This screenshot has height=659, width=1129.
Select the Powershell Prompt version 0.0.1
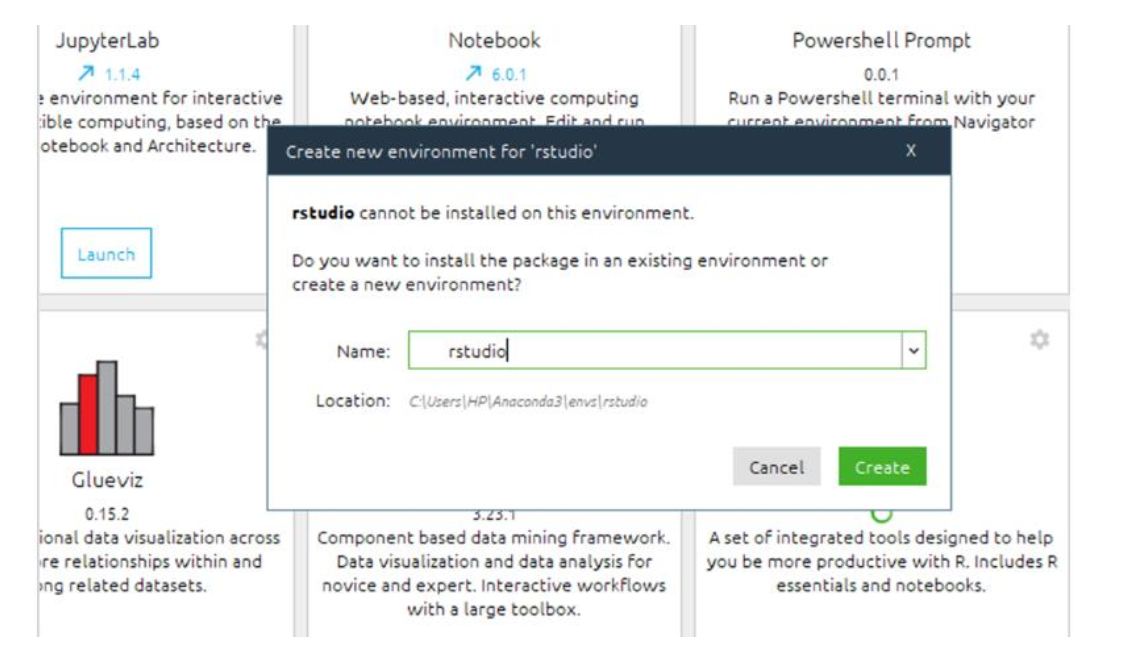point(881,75)
